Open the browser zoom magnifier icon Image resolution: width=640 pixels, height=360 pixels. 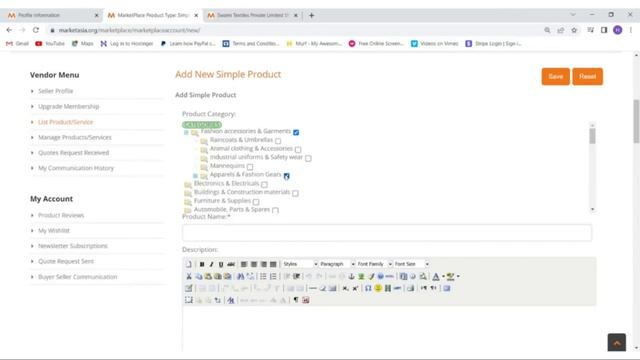[x=547, y=30]
